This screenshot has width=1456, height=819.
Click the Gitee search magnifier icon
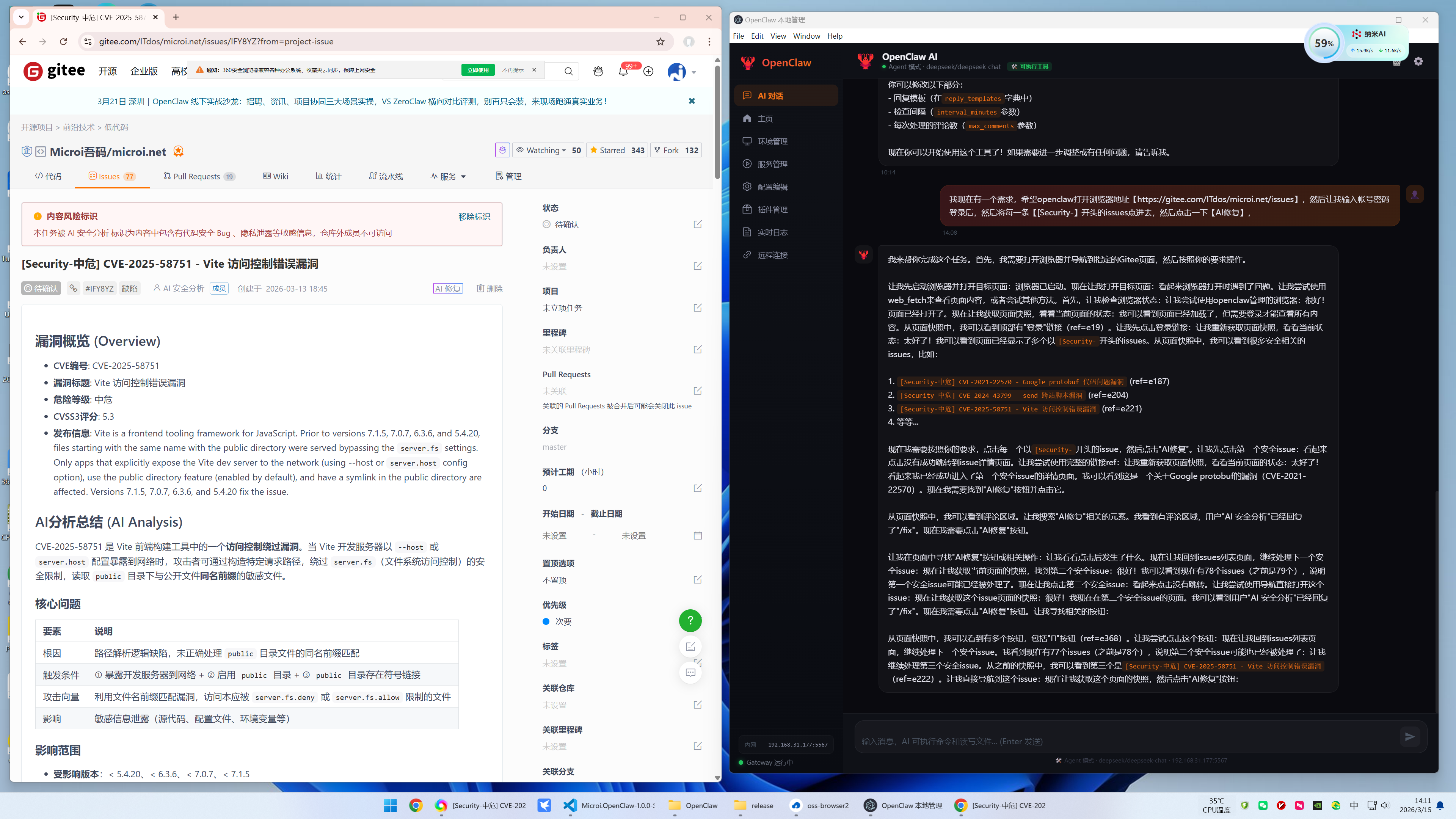568,71
